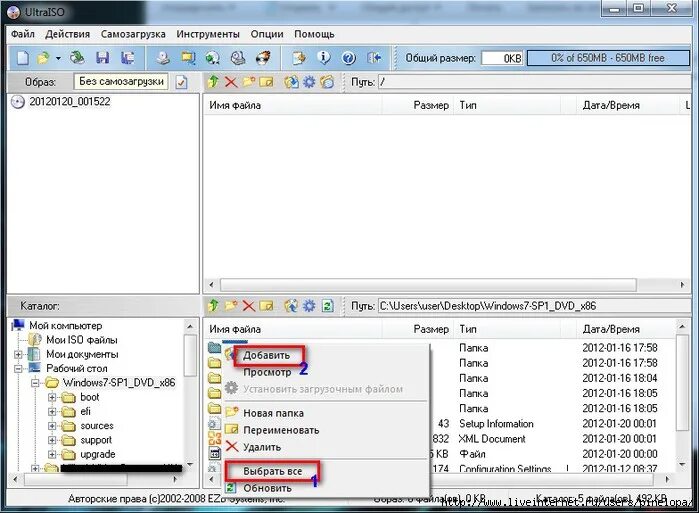
Task: Click the Open file folder icon
Action: 43,58
